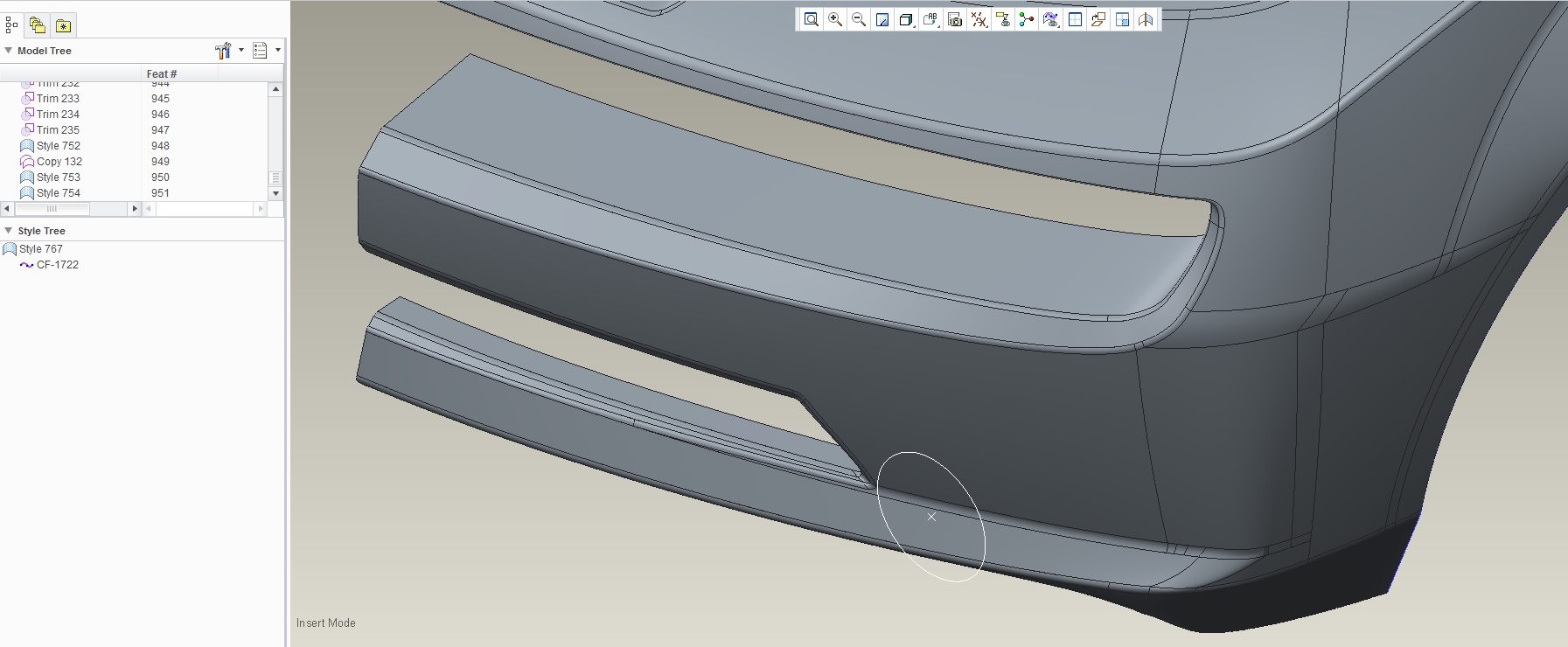
Task: Select Trim 233 in Model Tree
Action: coord(58,99)
